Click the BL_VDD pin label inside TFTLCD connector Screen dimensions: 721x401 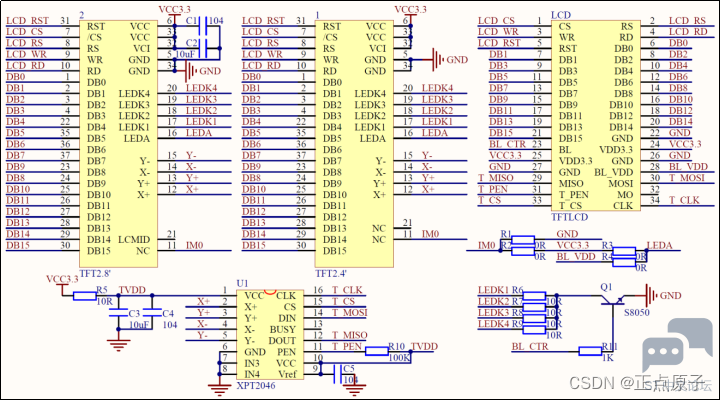click(614, 172)
